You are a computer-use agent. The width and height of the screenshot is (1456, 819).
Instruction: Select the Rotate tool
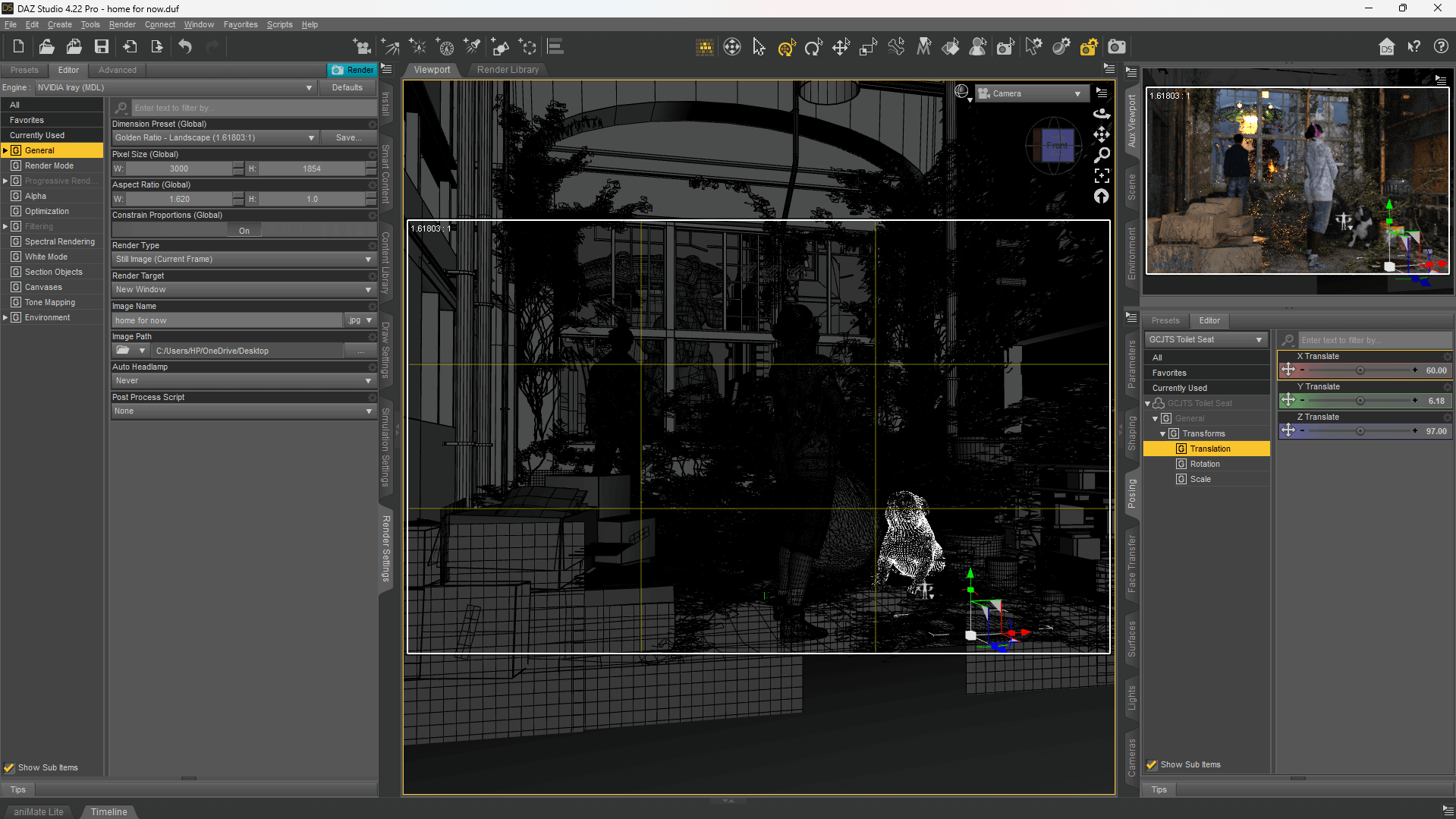[813, 47]
